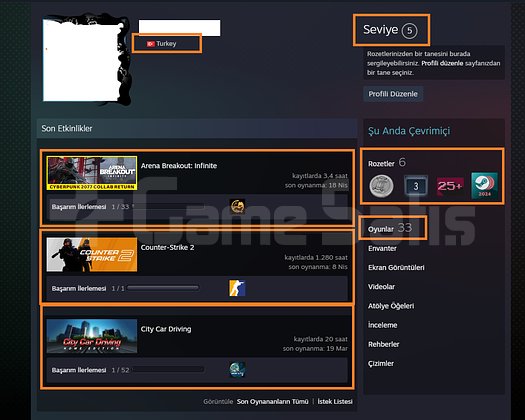Screen dimensions: 525x420
Task: Click the 'kayıtlarda 1.280 saat' text
Action: [316, 258]
